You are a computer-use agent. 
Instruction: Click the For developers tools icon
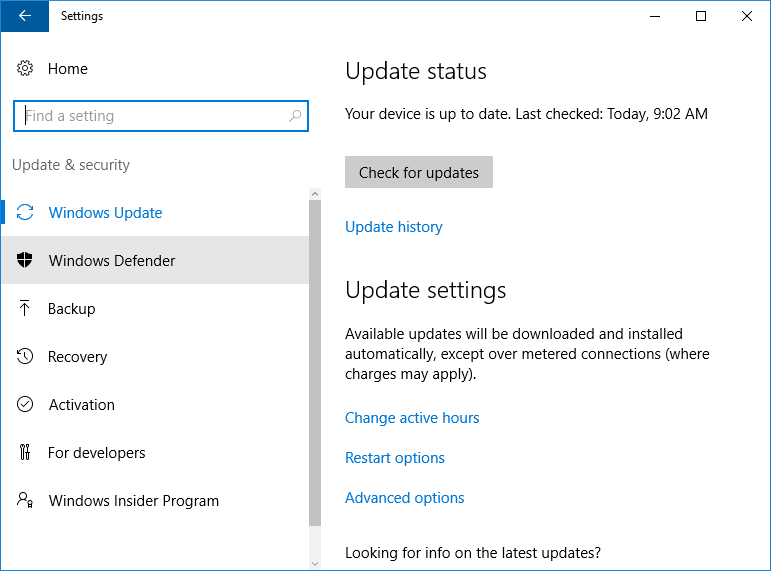(25, 452)
